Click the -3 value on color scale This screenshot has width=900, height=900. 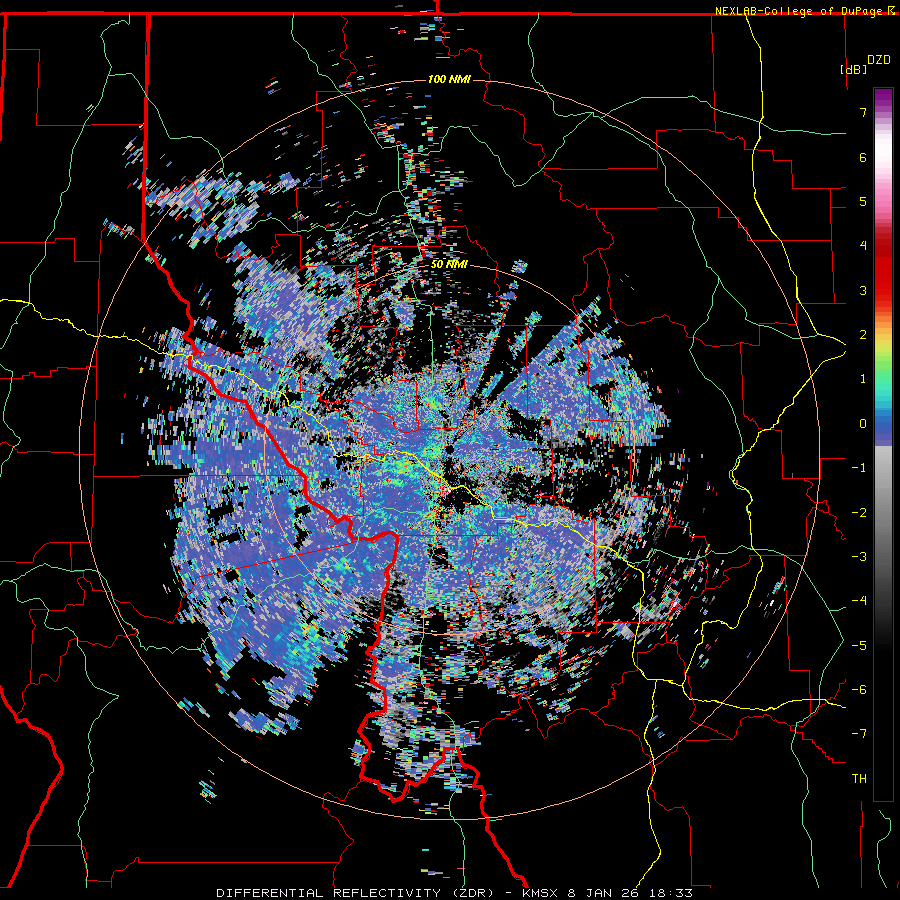pos(859,557)
